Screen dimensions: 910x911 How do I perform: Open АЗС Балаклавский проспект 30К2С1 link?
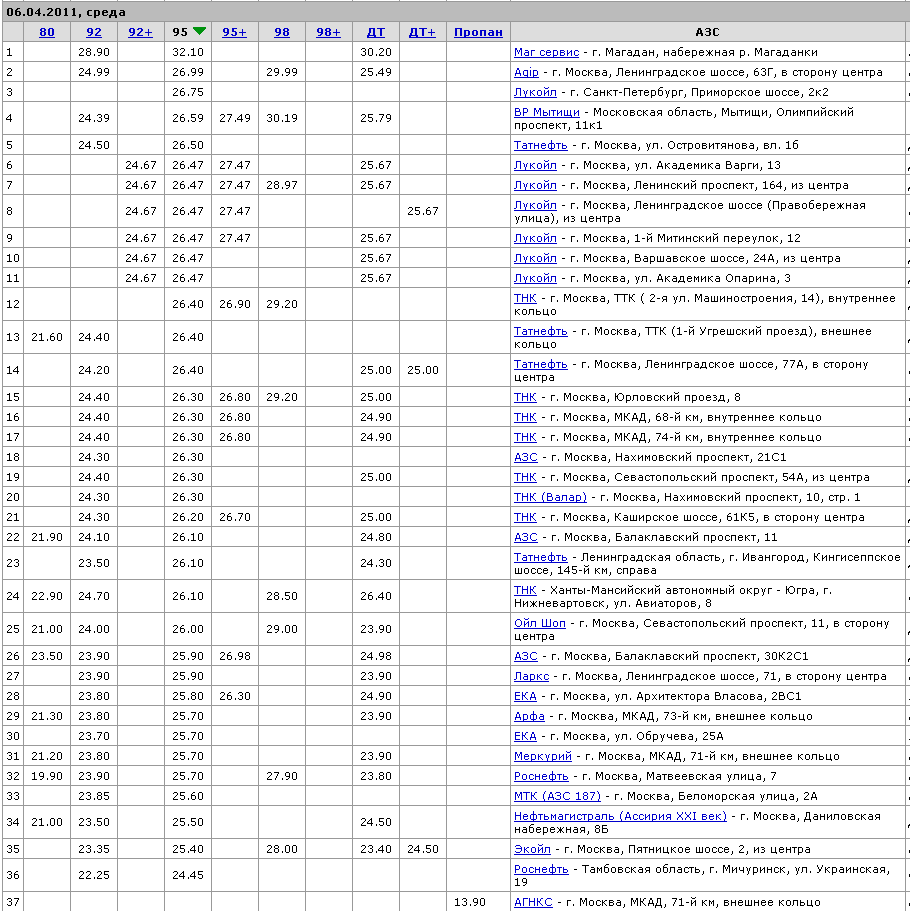[525, 657]
